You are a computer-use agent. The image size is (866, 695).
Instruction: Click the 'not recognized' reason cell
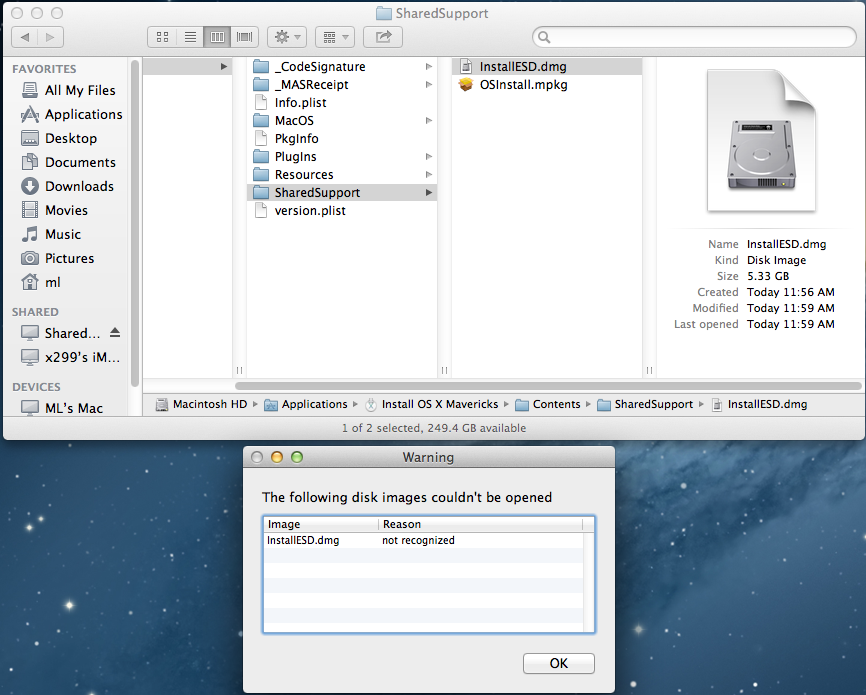(418, 540)
